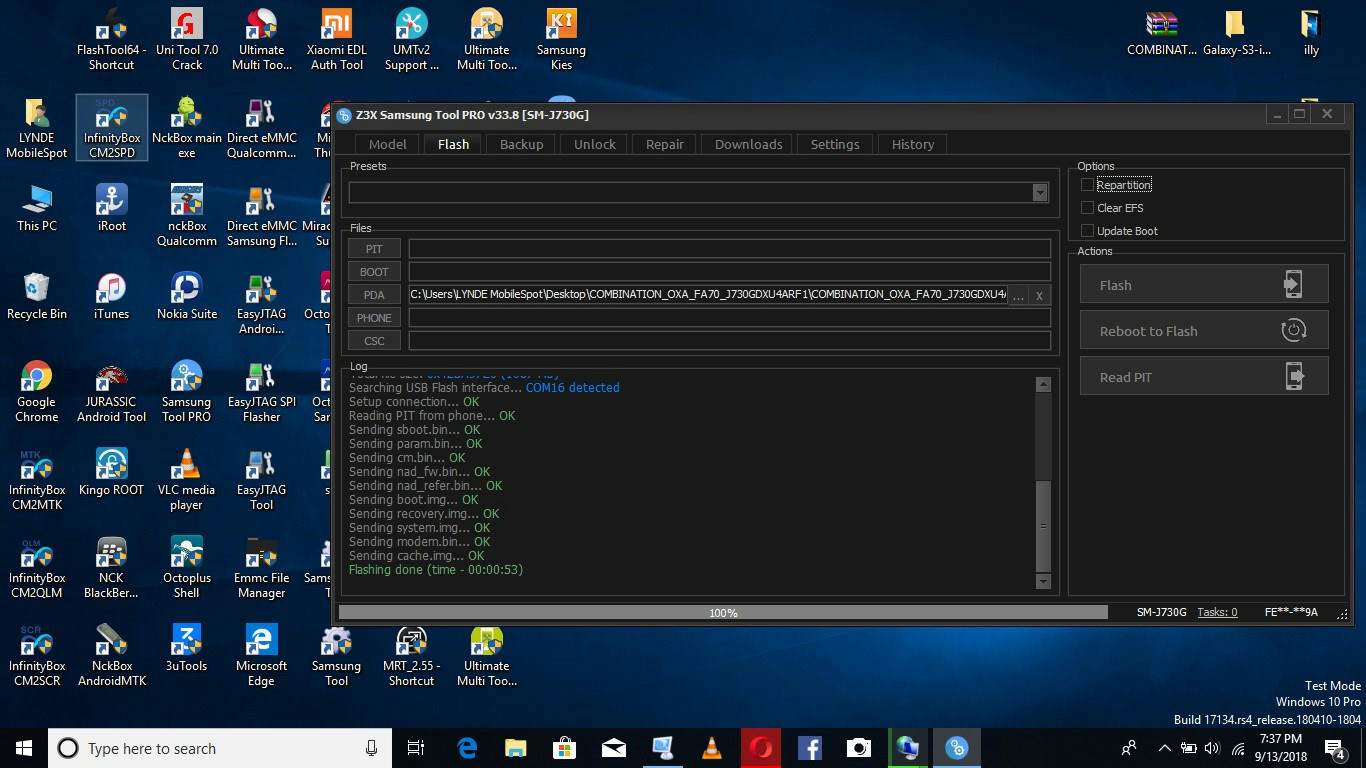Launch Kingo ROOT desktop icon
This screenshot has height=768, width=1366.
tap(111, 473)
